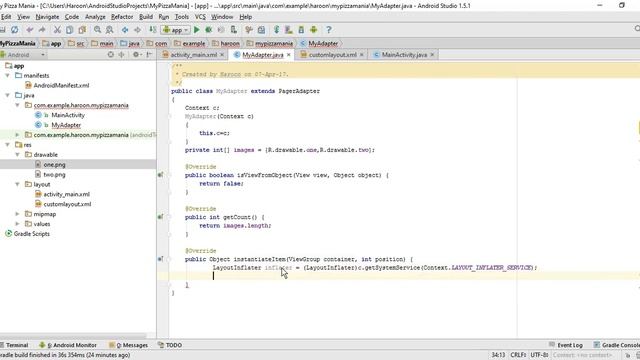Close the MyAdapter.java tab

pyautogui.click(x=289, y=55)
